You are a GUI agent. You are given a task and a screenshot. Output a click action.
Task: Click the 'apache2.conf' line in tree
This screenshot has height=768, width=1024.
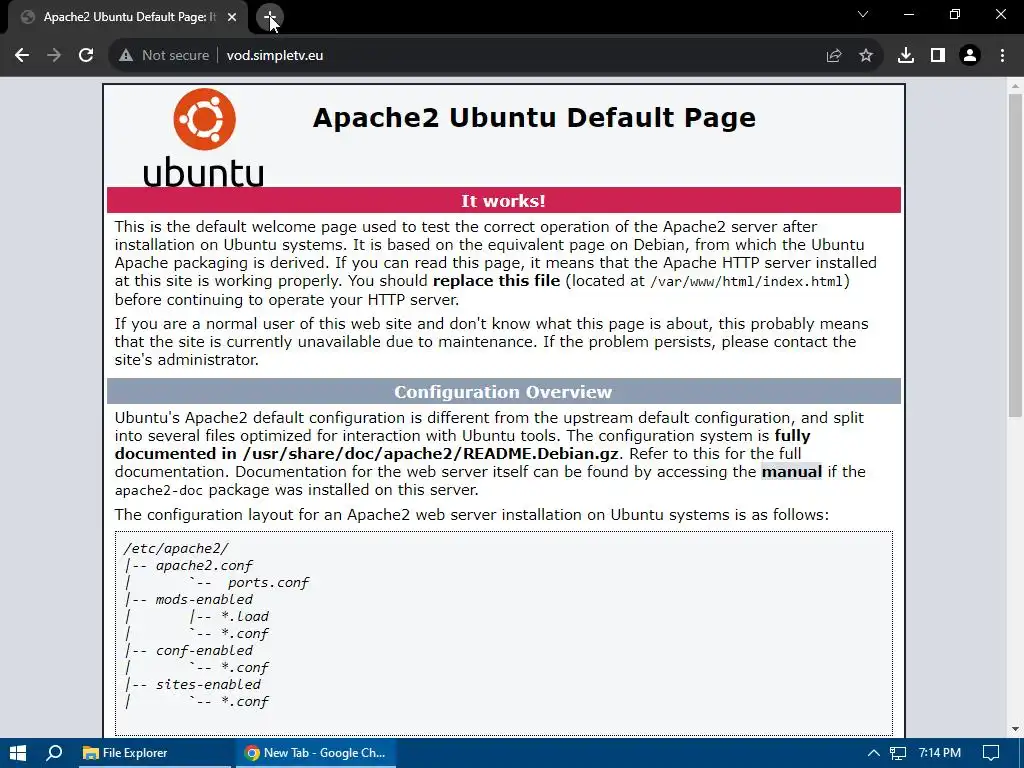(x=204, y=566)
